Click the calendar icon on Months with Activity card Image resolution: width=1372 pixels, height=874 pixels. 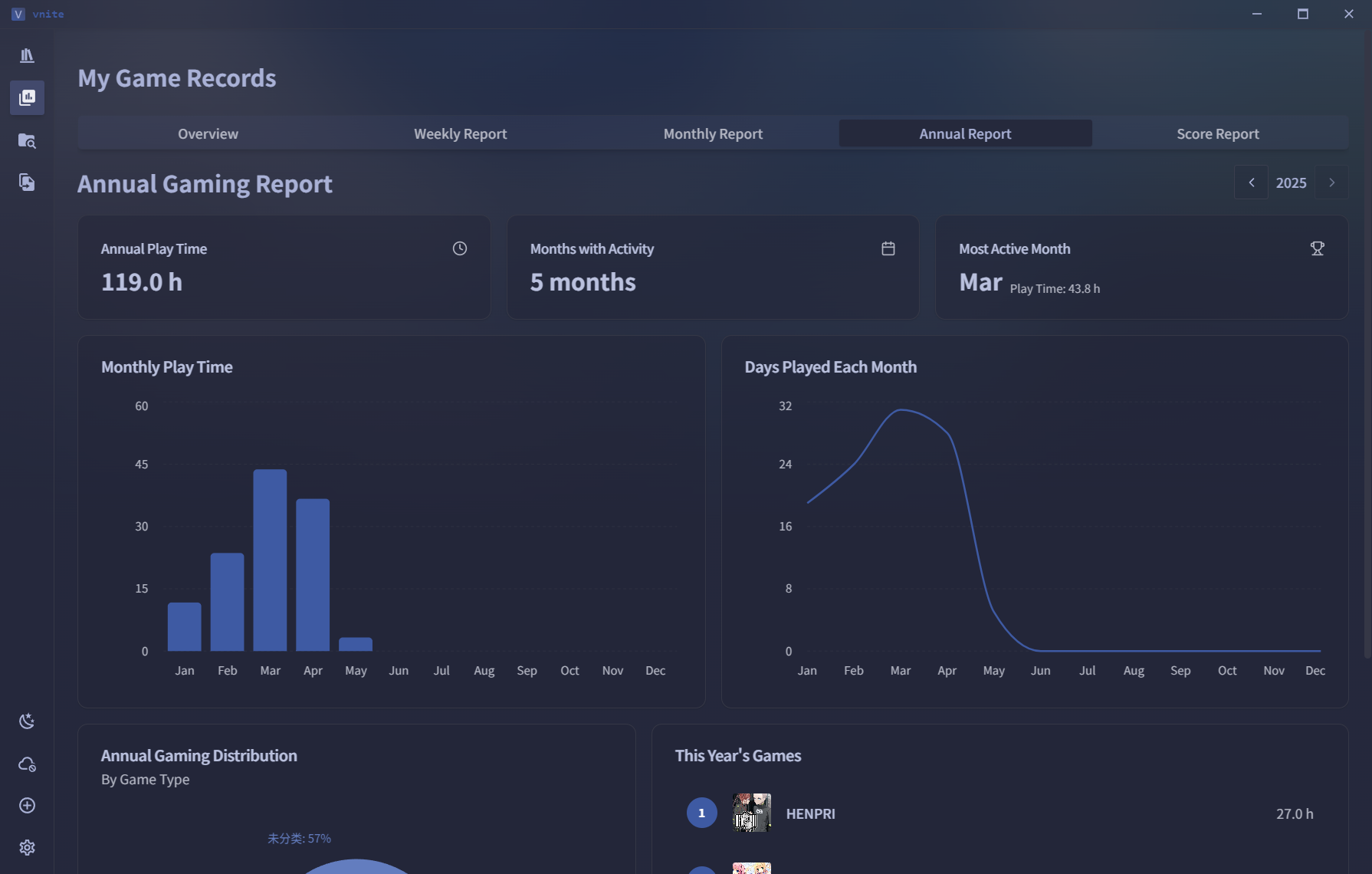click(888, 248)
